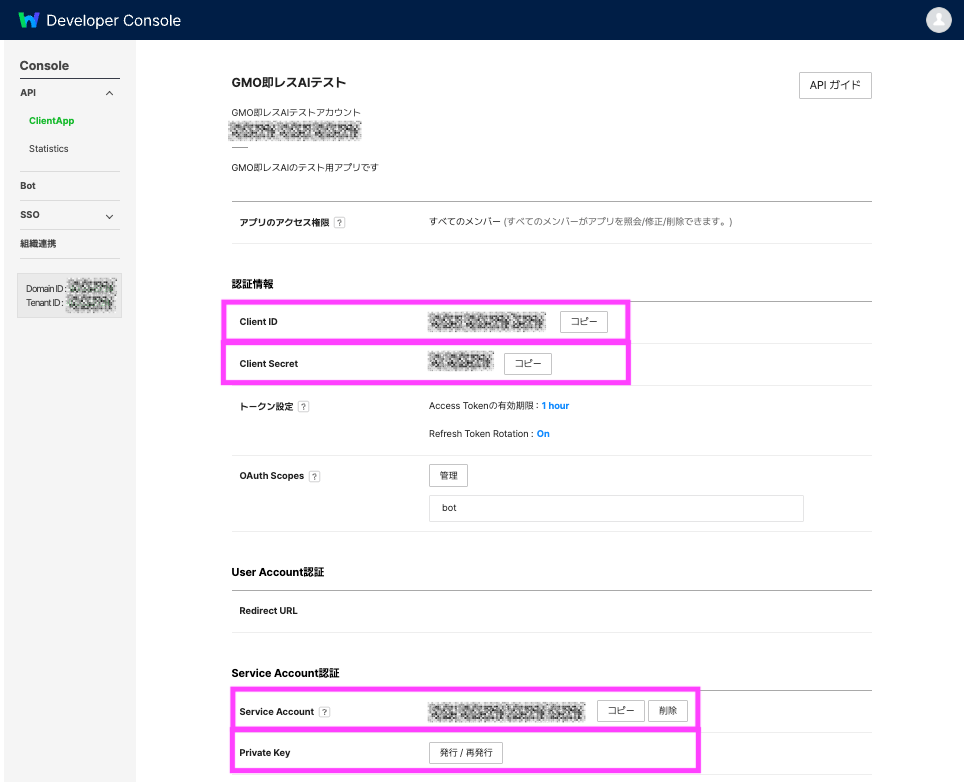Image resolution: width=964 pixels, height=782 pixels.
Task: Click the API ガイド button
Action: pyautogui.click(x=834, y=86)
